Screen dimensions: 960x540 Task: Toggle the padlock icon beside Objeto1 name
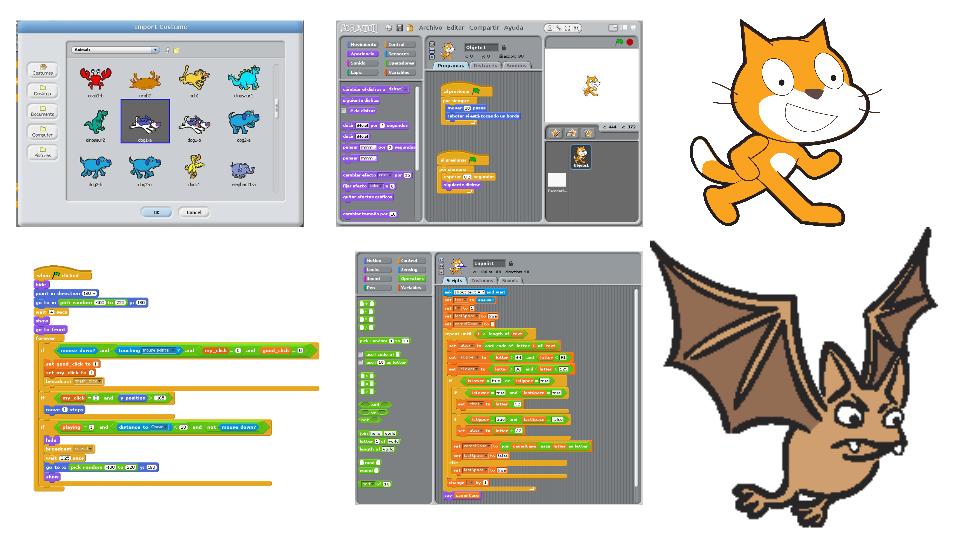tap(504, 47)
